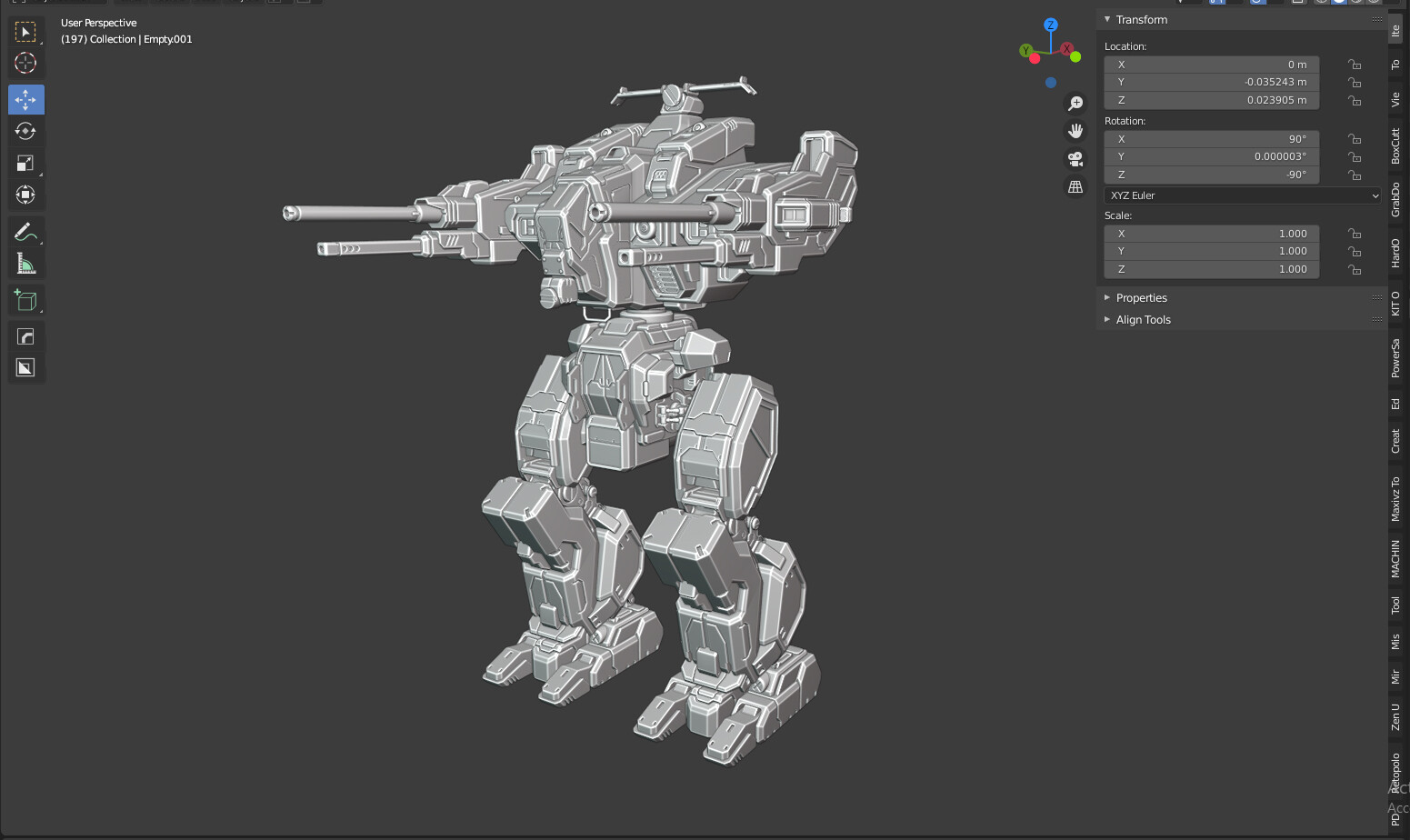This screenshot has width=1410, height=840.
Task: Select the Annotate pencil tool
Action: click(25, 232)
